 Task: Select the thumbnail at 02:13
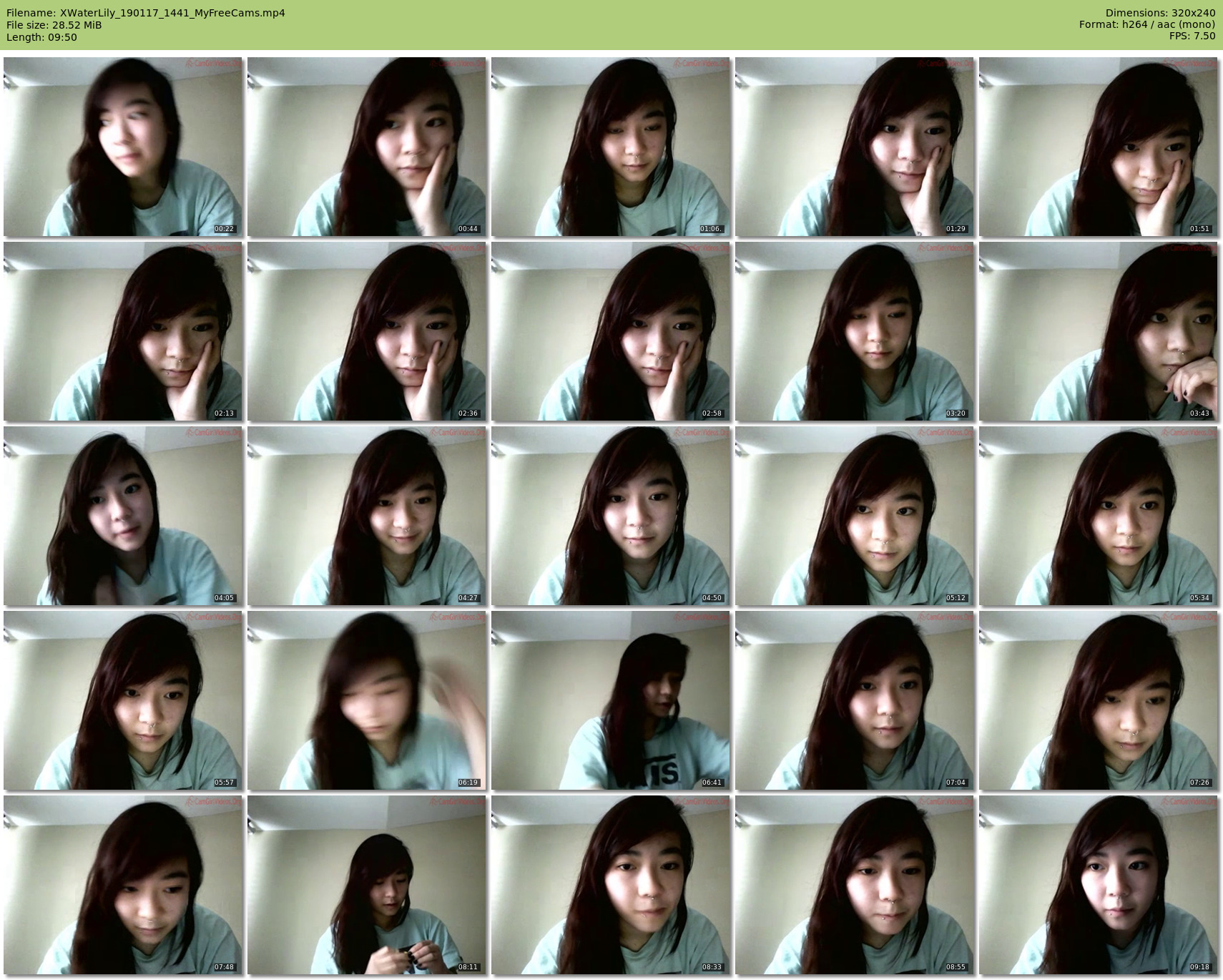click(123, 331)
